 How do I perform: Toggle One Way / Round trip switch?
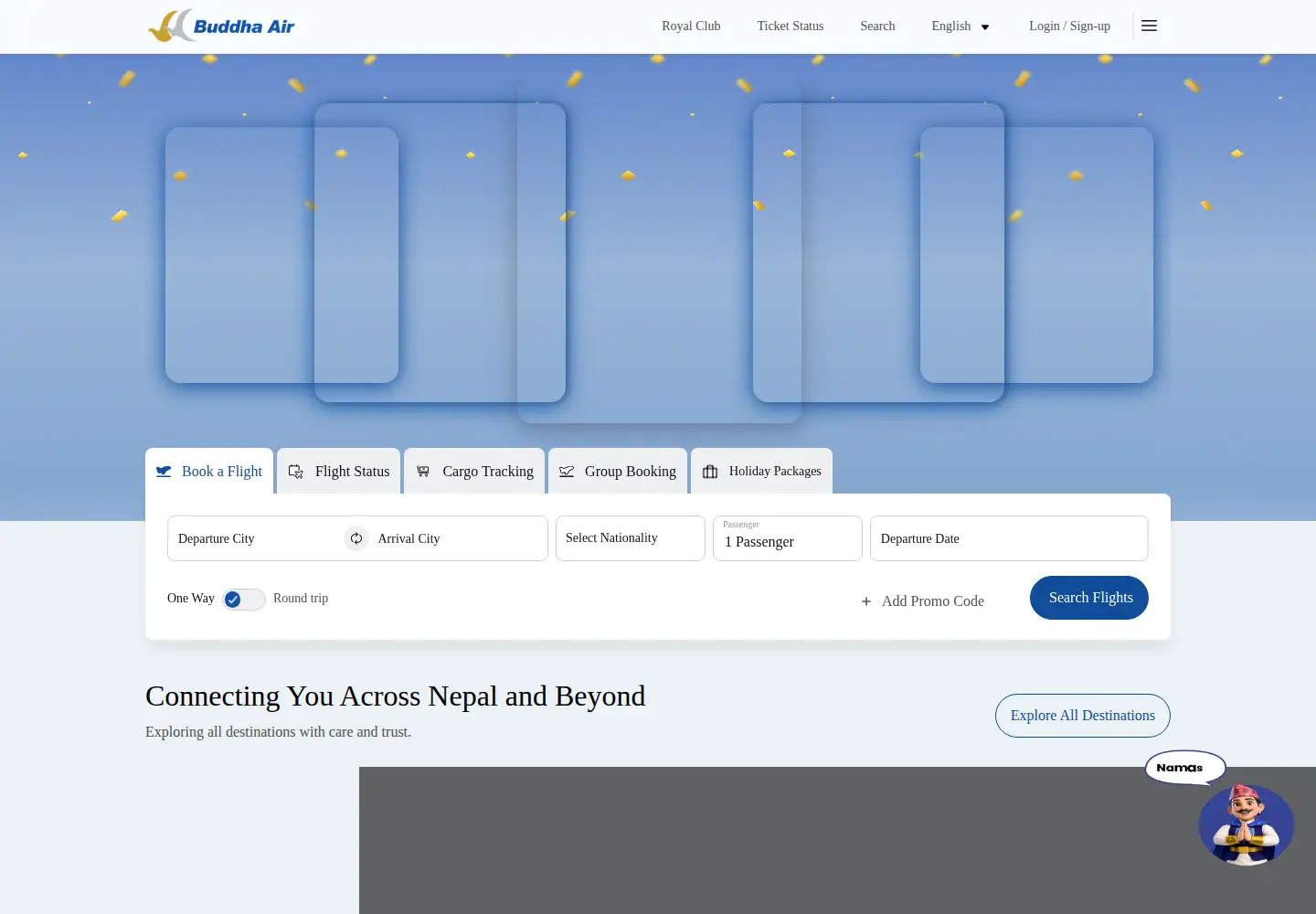[244, 599]
